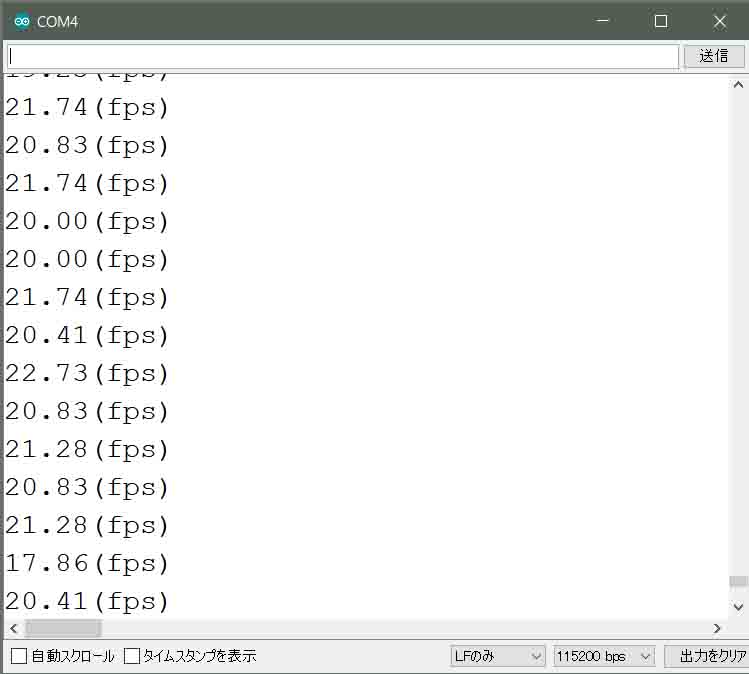Enable the 自動スクロール checkbox
Viewport: 749px width, 674px height.
(x=19, y=656)
